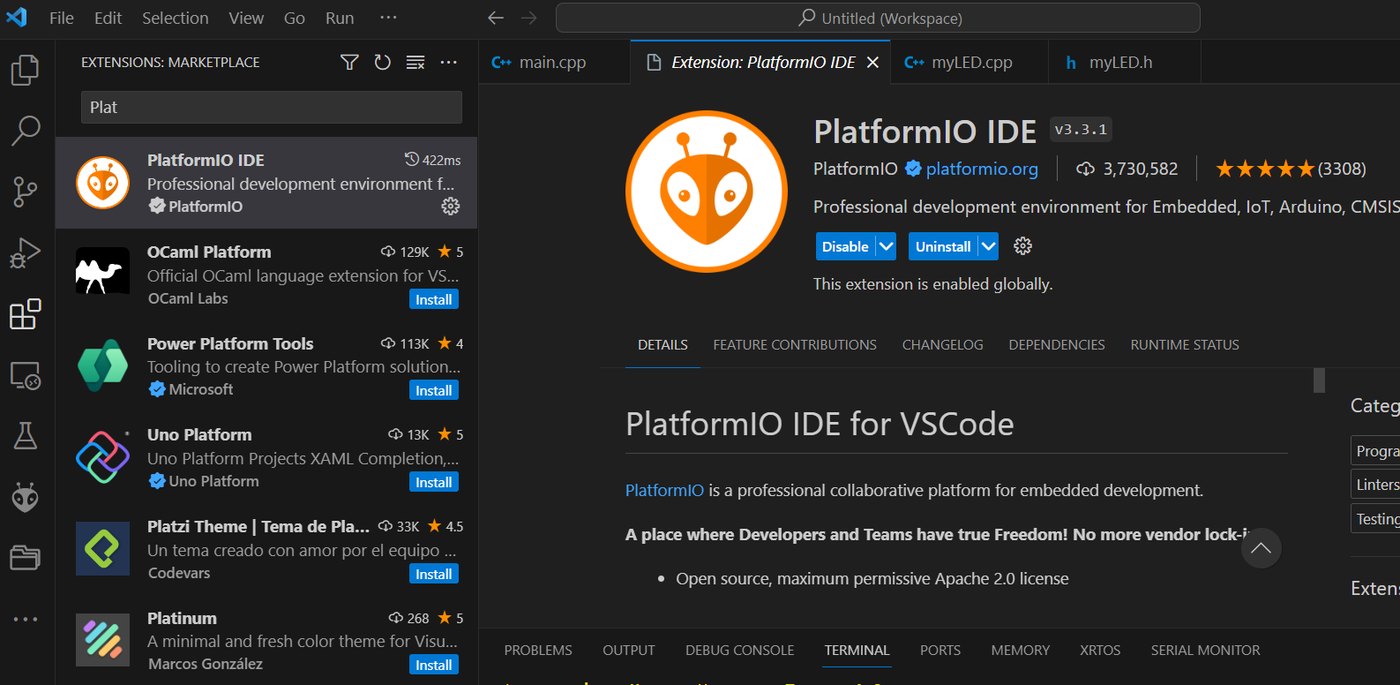Image resolution: width=1400 pixels, height=685 pixels.
Task: Open the Edit menu
Action: (x=108, y=18)
